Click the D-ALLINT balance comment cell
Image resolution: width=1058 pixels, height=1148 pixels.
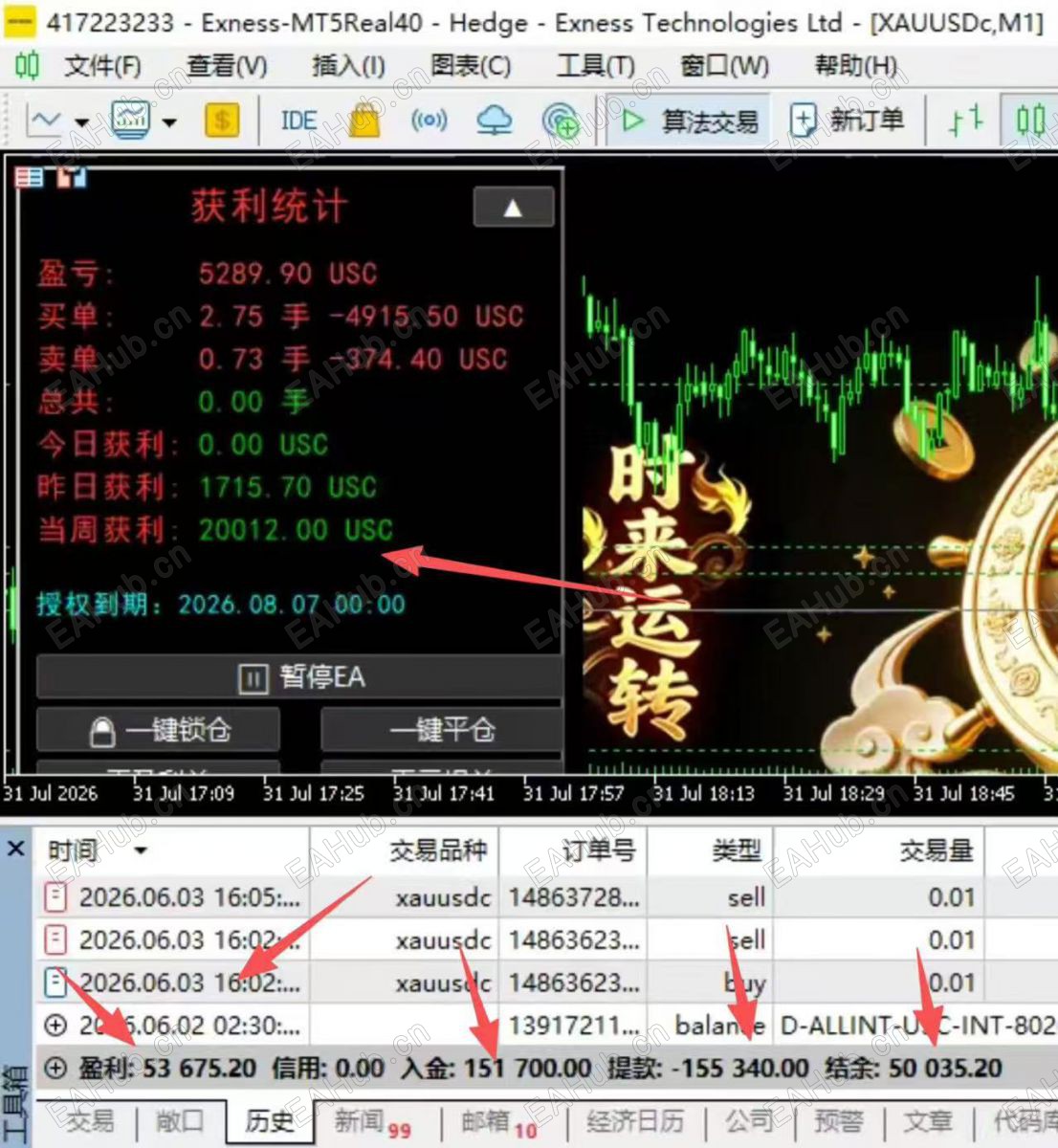(x=916, y=1026)
